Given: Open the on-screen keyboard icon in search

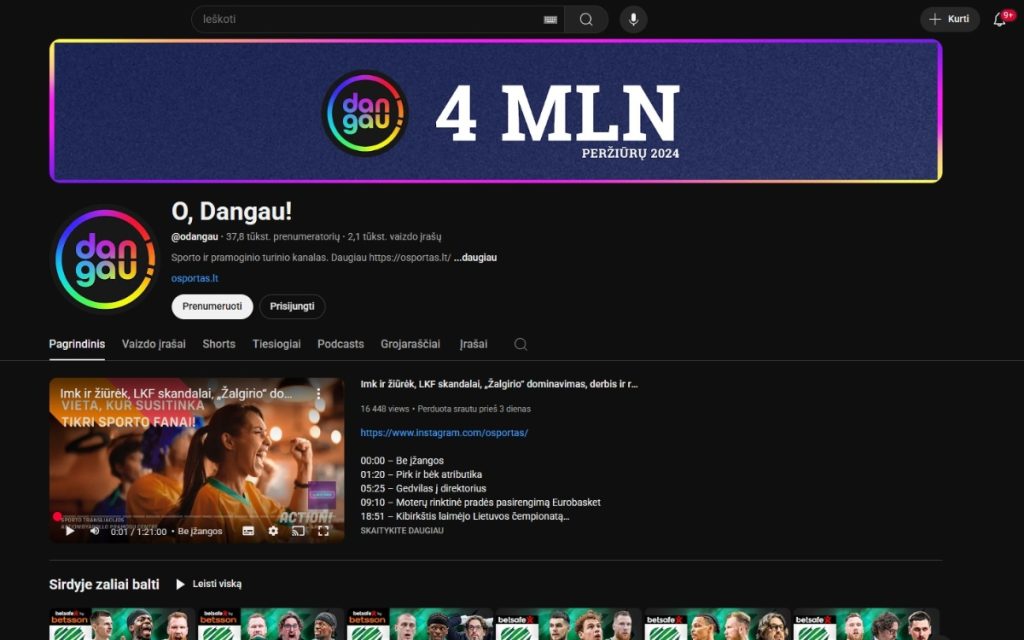Looking at the screenshot, I should coord(551,20).
